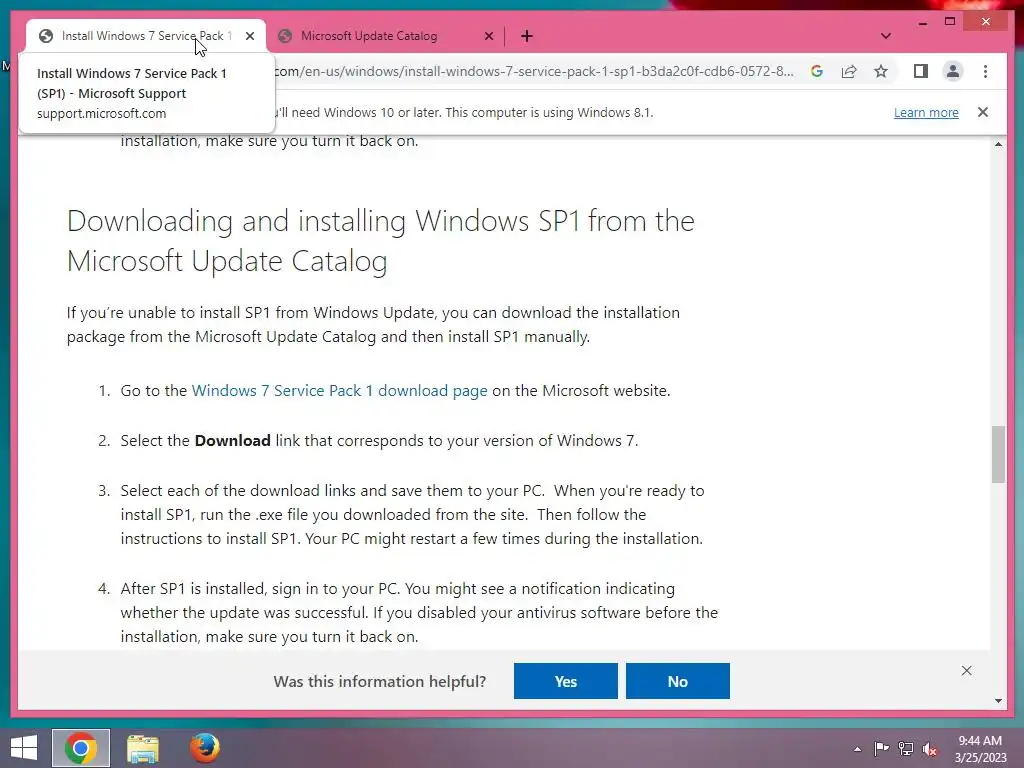
Task: Open a new browser tab
Action: pyautogui.click(x=527, y=36)
